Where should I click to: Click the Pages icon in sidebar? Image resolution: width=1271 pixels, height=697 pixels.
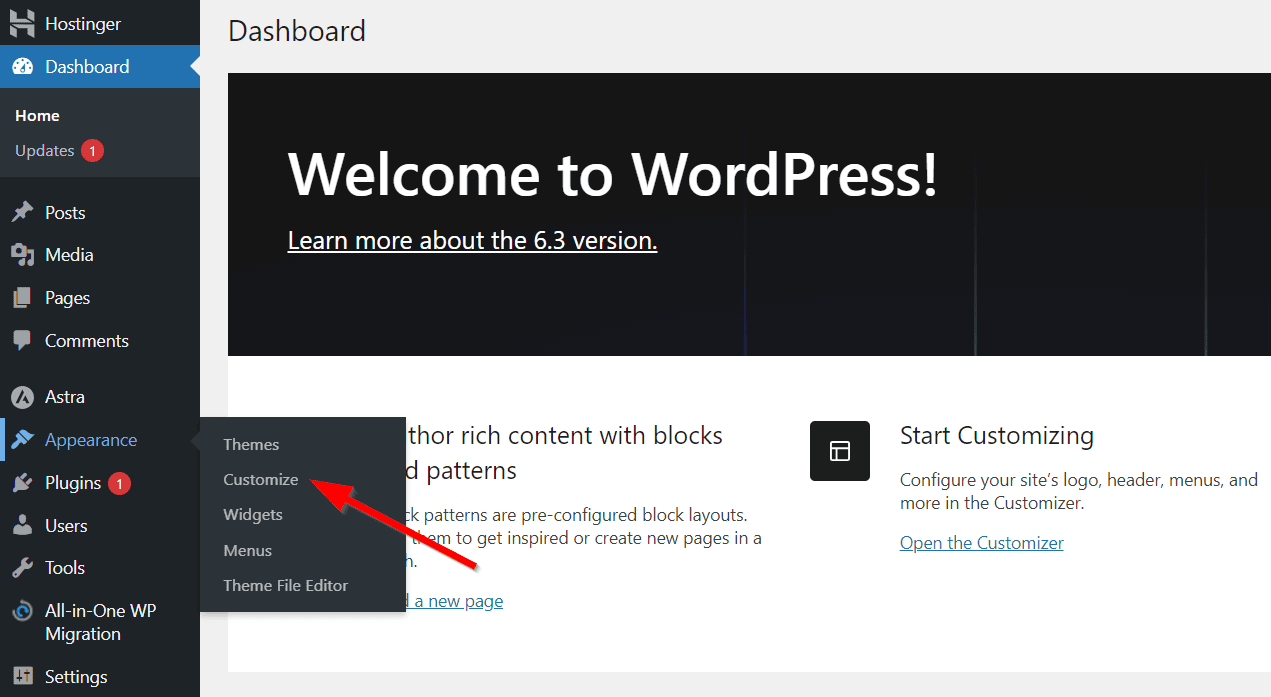point(22,297)
